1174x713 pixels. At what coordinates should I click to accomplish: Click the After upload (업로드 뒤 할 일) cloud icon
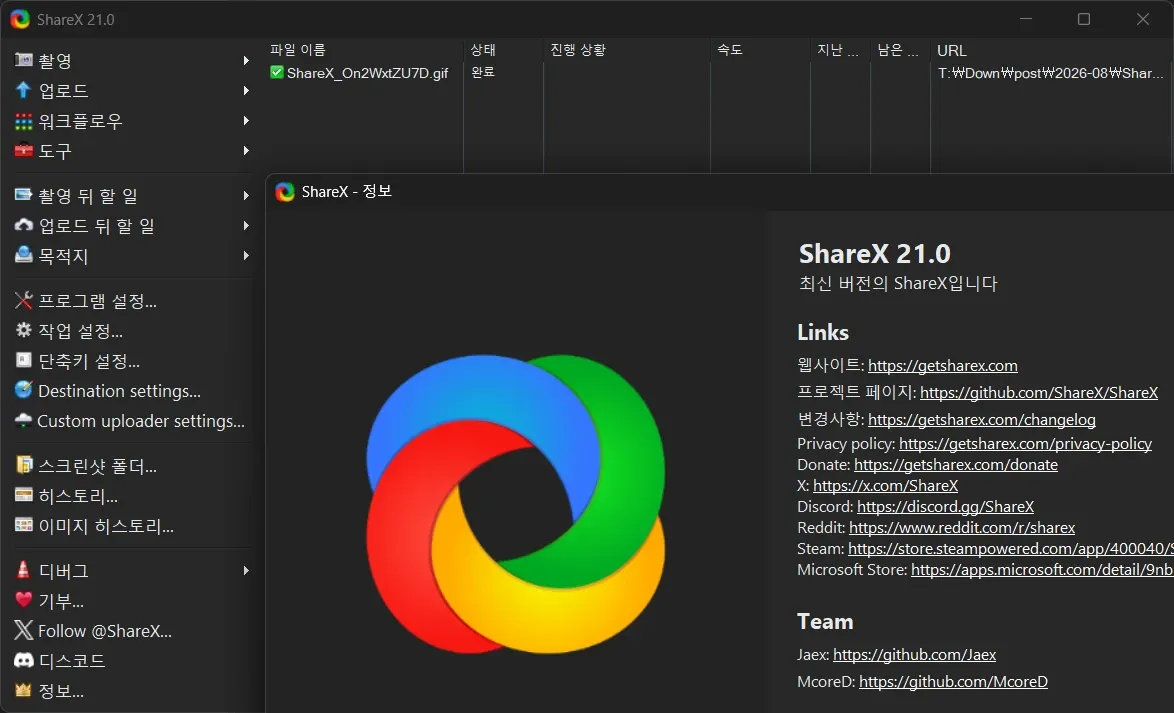[x=24, y=225]
